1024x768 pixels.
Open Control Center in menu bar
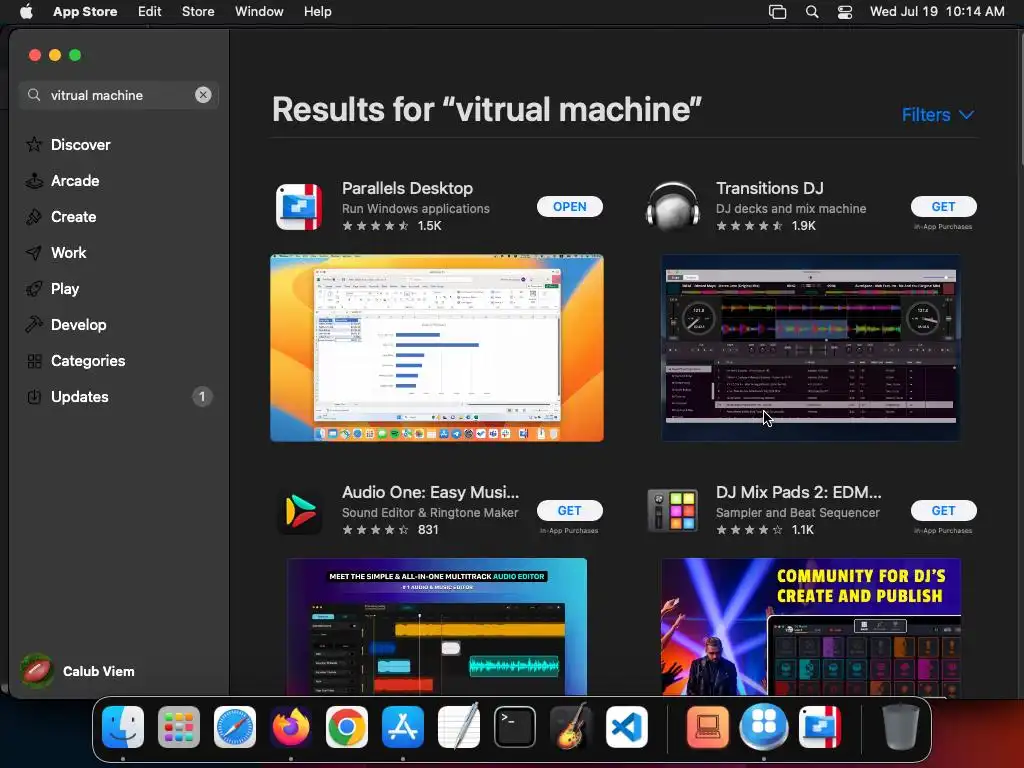coord(845,12)
